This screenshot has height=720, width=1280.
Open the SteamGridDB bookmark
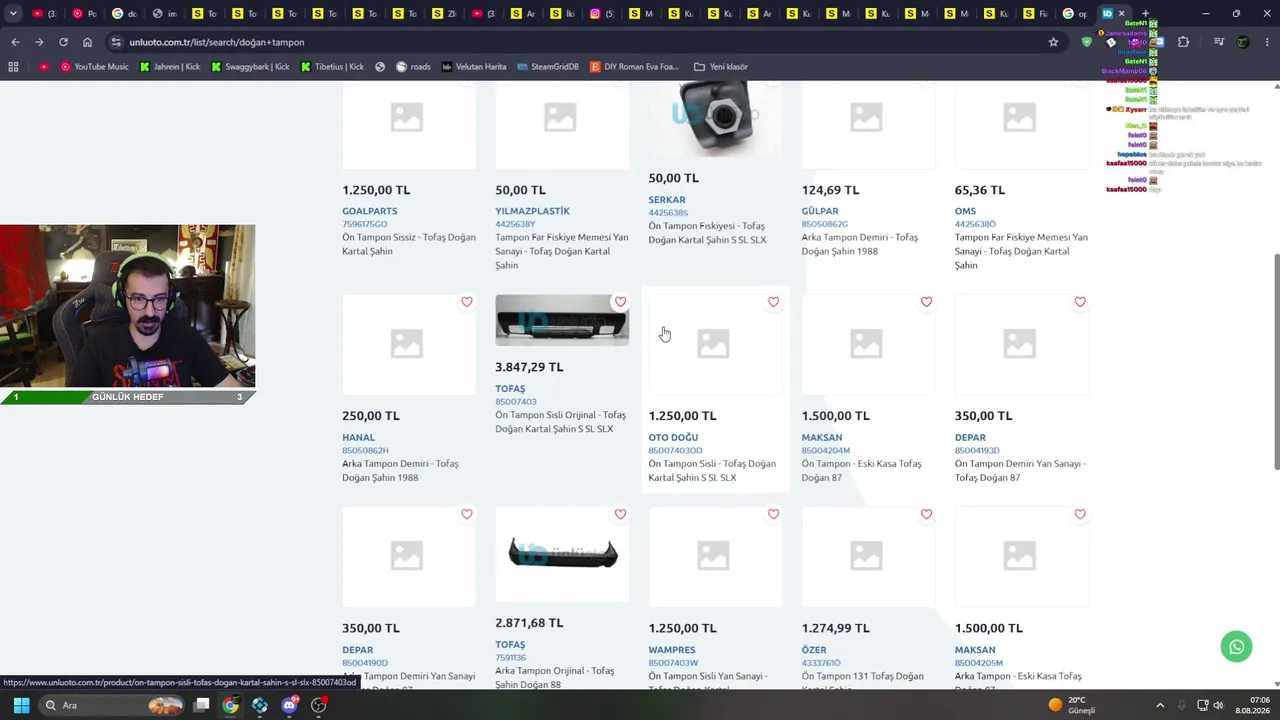[548, 67]
